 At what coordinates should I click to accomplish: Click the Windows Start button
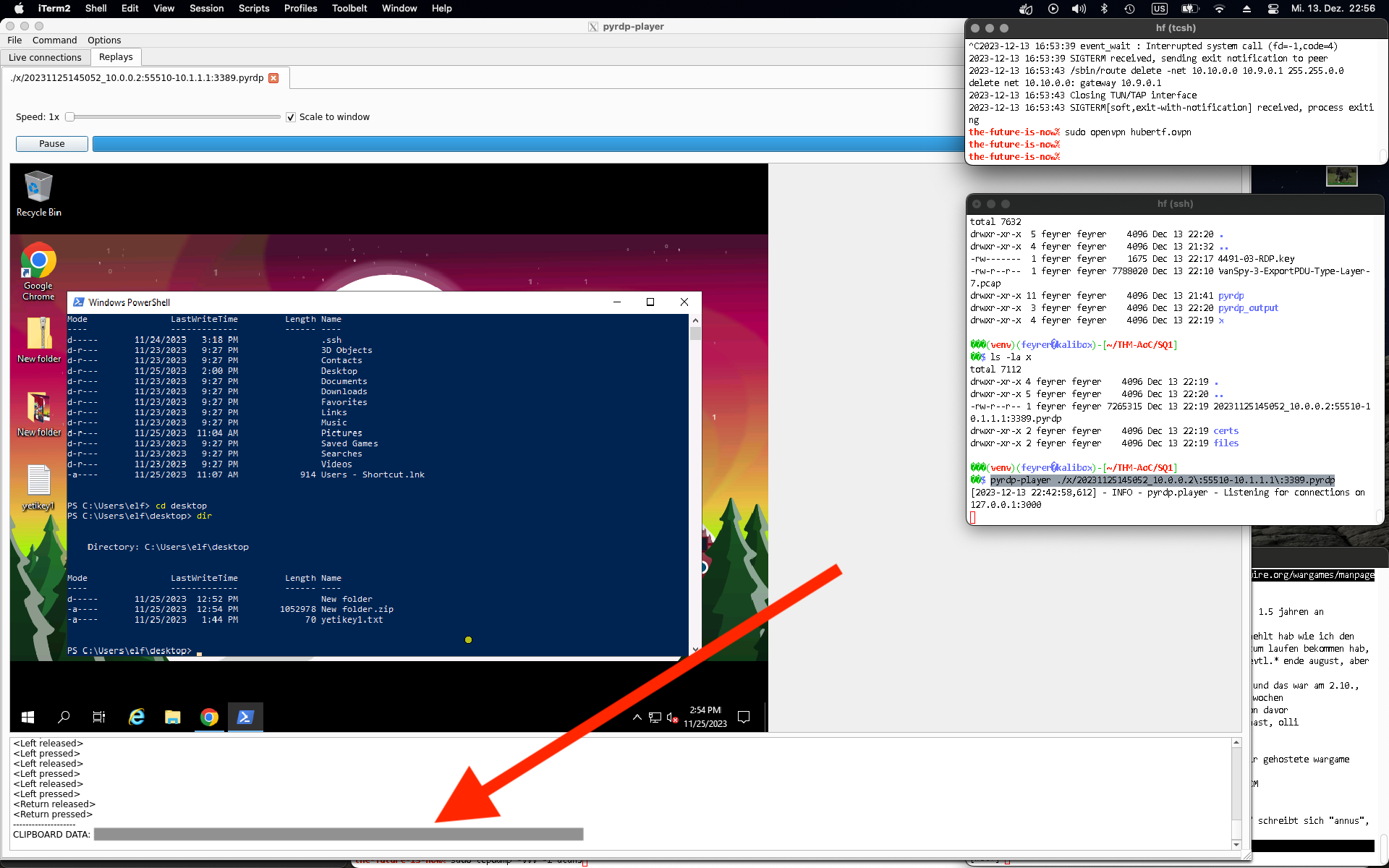click(28, 717)
